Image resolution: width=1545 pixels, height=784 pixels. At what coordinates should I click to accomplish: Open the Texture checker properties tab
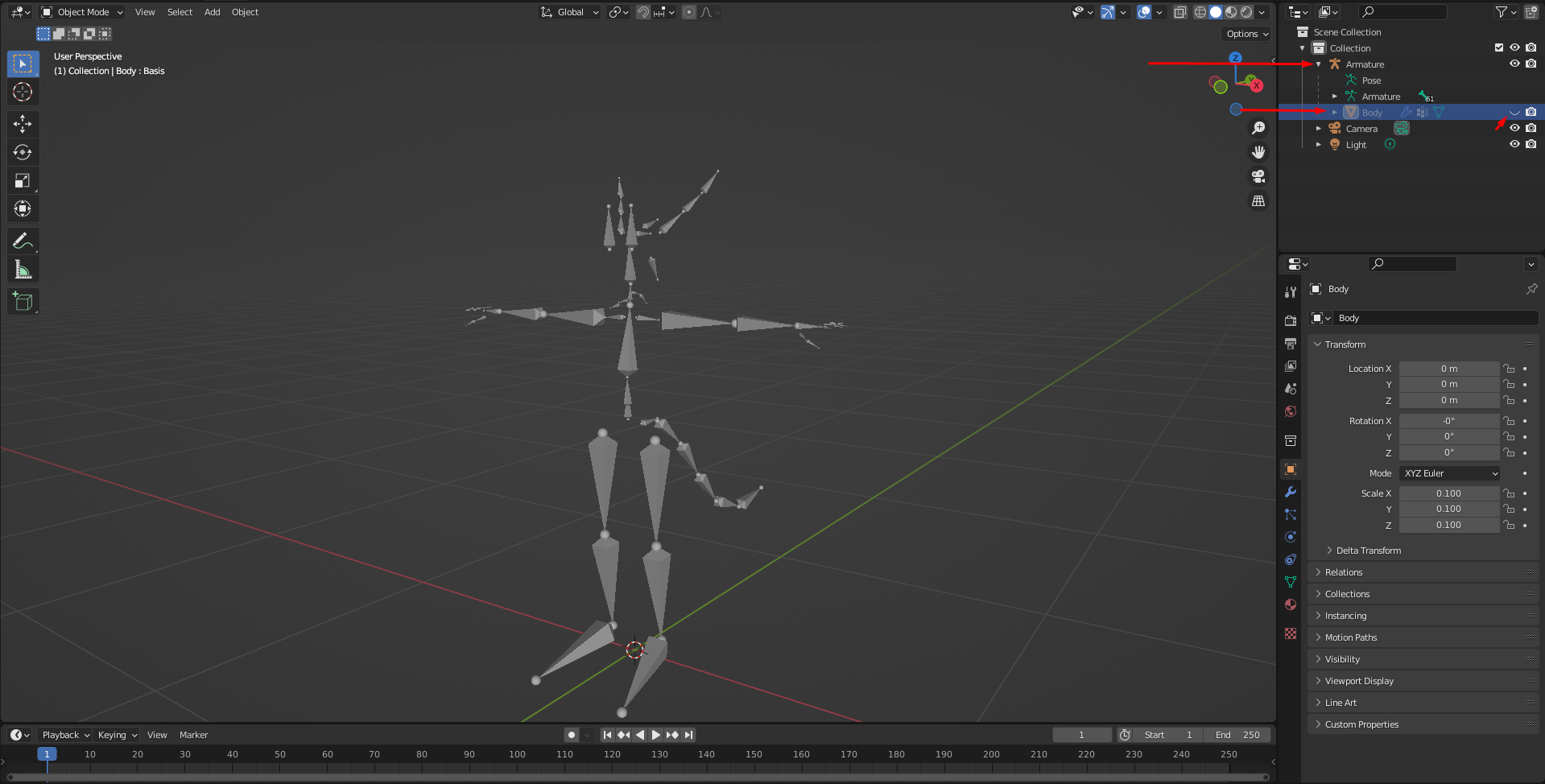[x=1291, y=633]
